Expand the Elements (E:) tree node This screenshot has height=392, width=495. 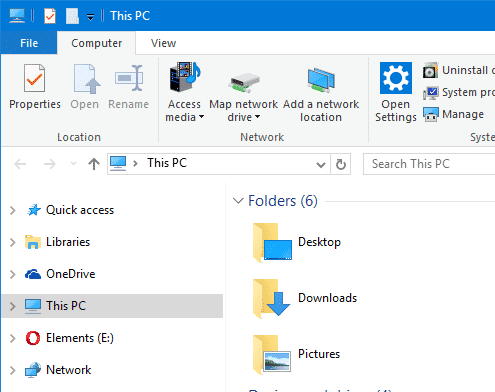pyautogui.click(x=13, y=338)
